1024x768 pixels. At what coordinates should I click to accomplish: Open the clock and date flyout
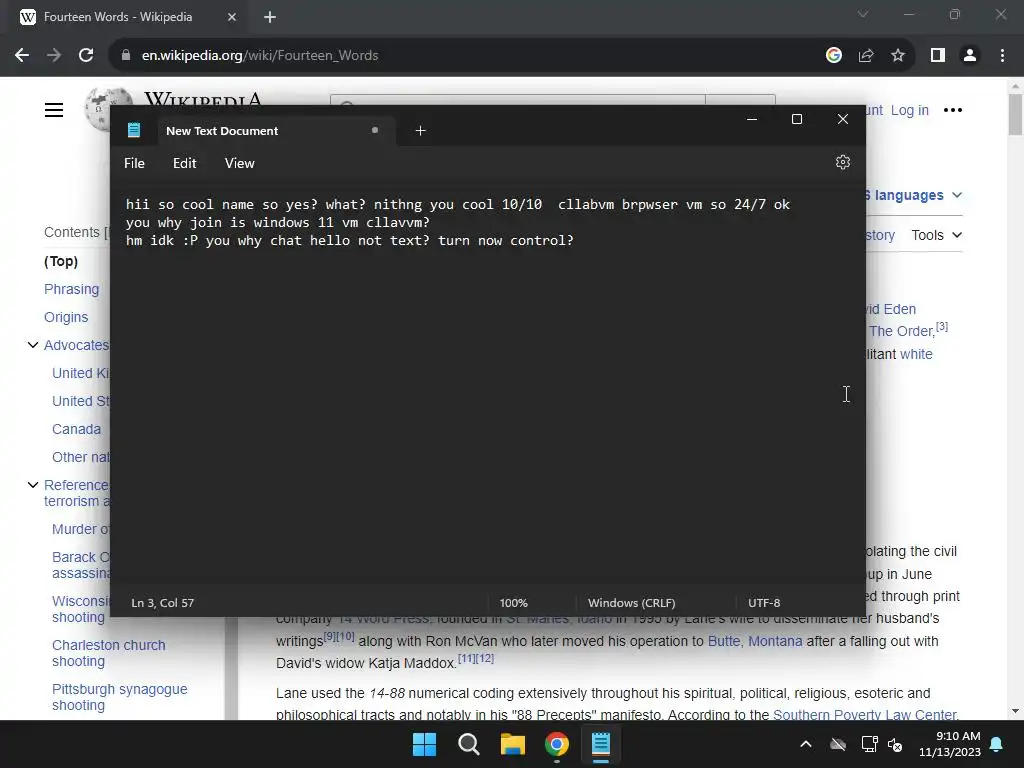950,744
